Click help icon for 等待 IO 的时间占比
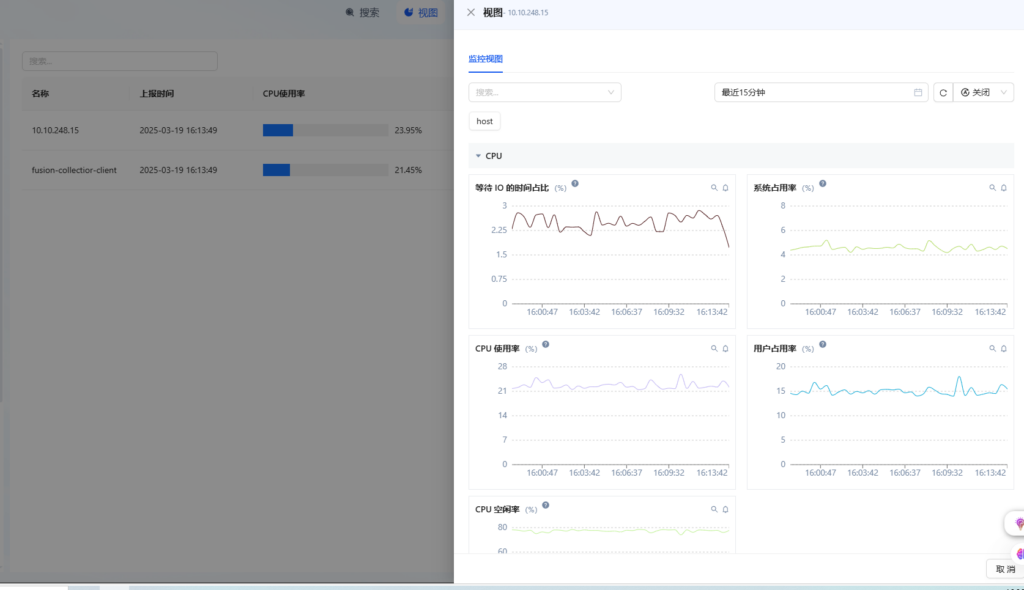 point(575,184)
